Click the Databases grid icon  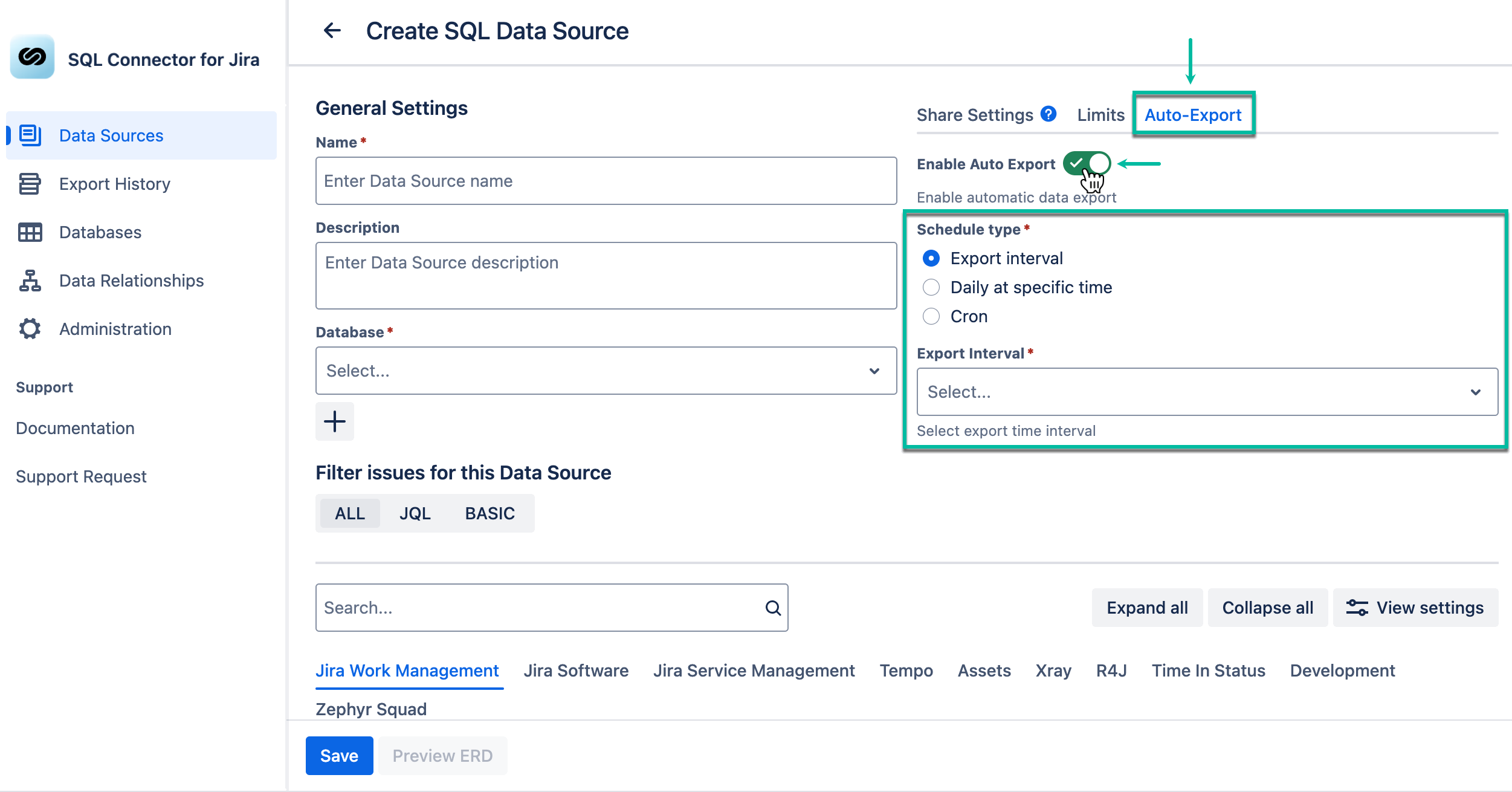pos(30,232)
